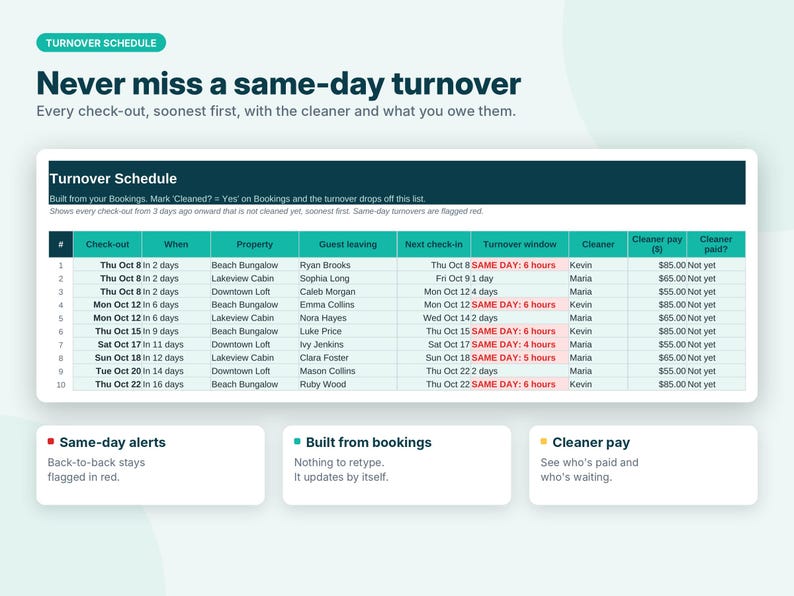
Task: Select guest name Nora Hayes
Action: (x=323, y=318)
